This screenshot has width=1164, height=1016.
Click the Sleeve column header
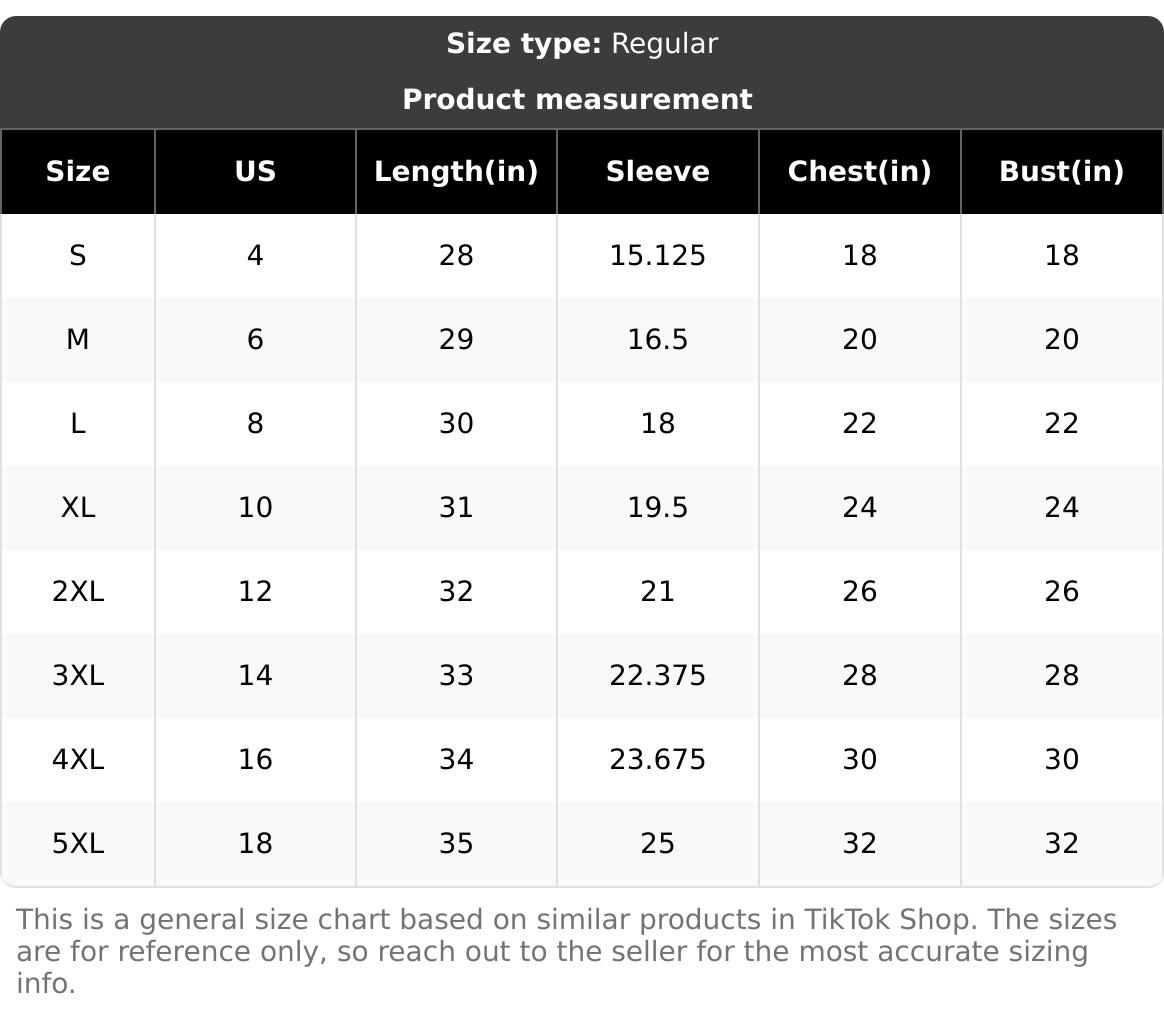(x=657, y=171)
